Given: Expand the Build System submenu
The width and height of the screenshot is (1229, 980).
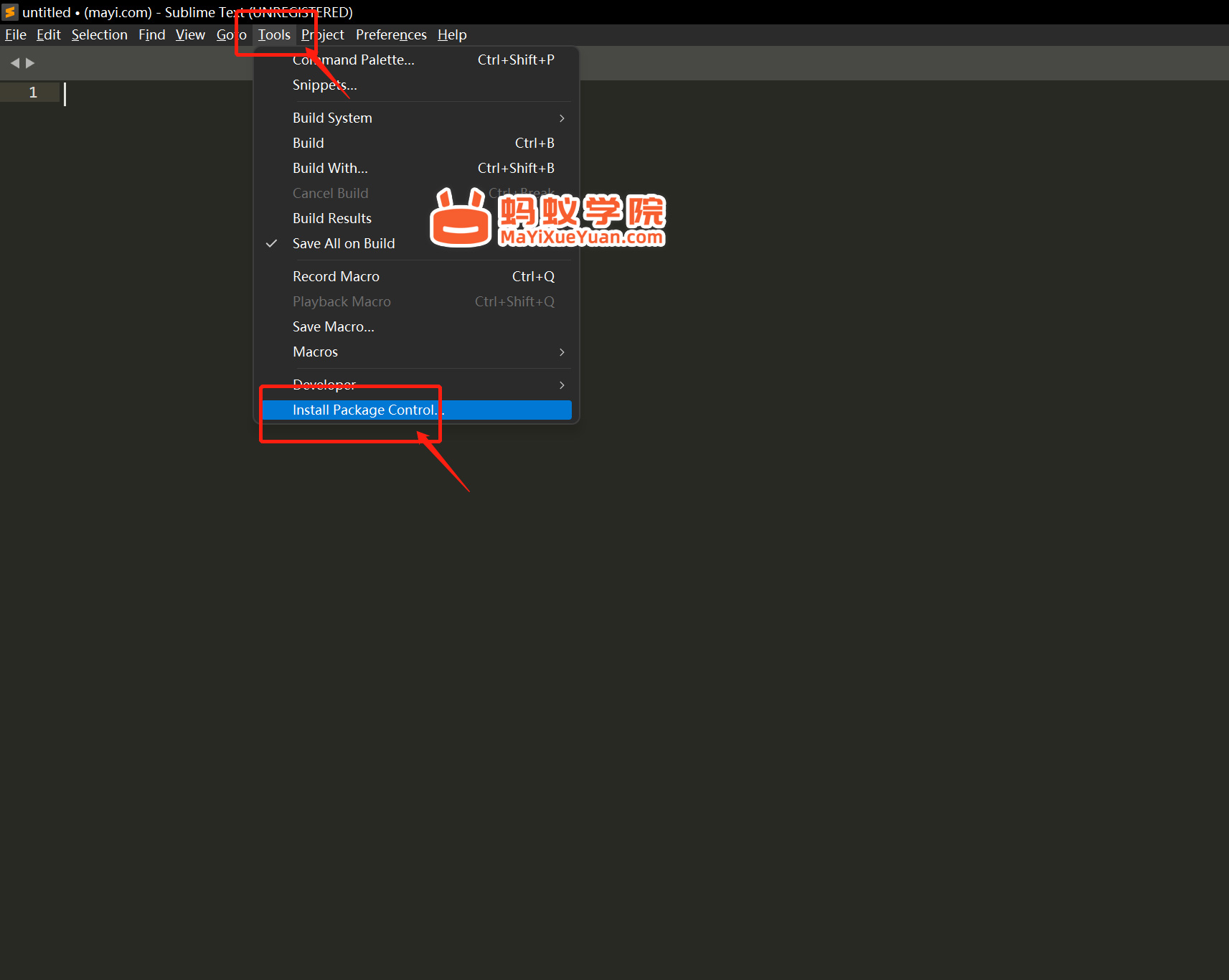Looking at the screenshot, I should 416,118.
